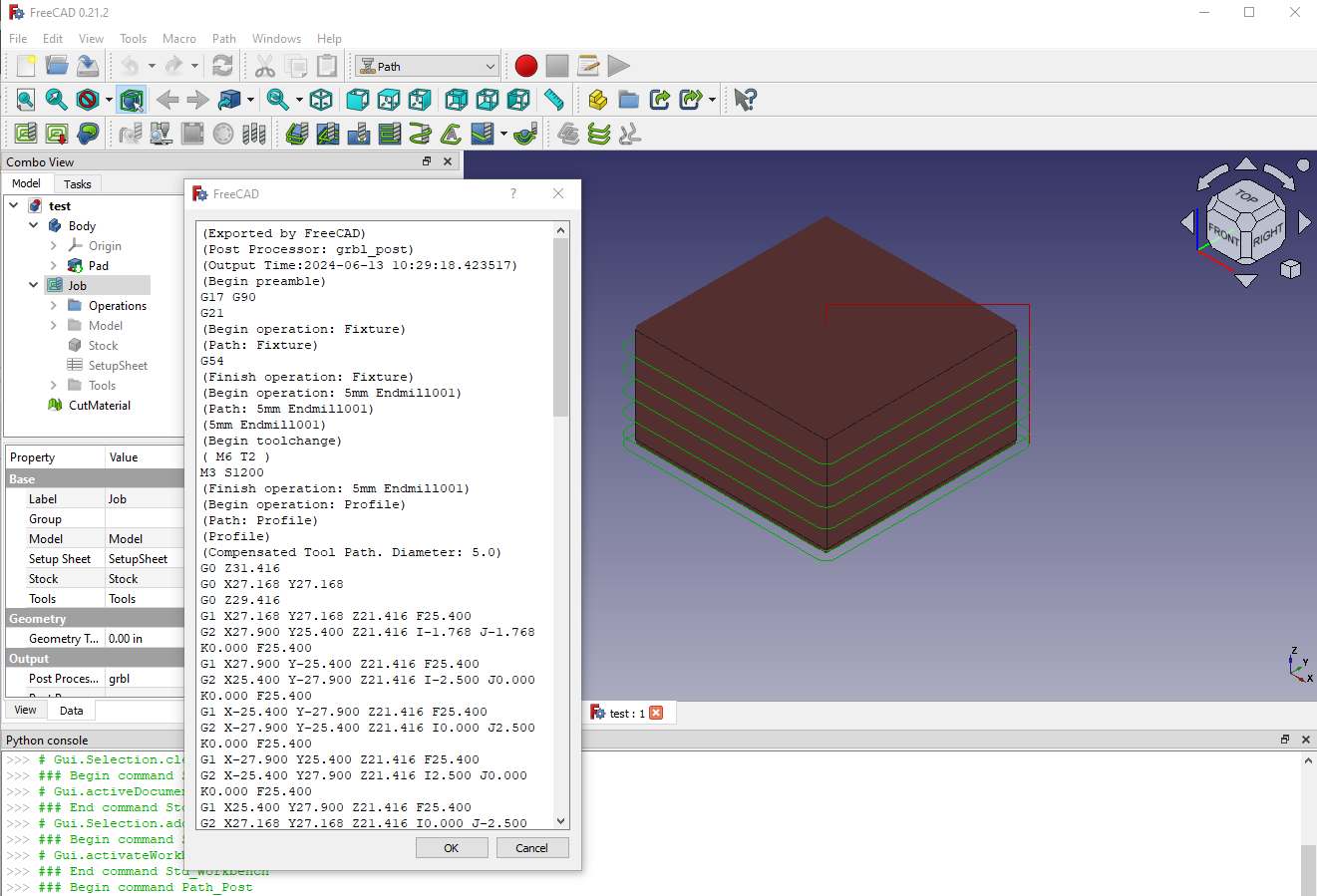Click the What's This help cursor

click(x=745, y=100)
